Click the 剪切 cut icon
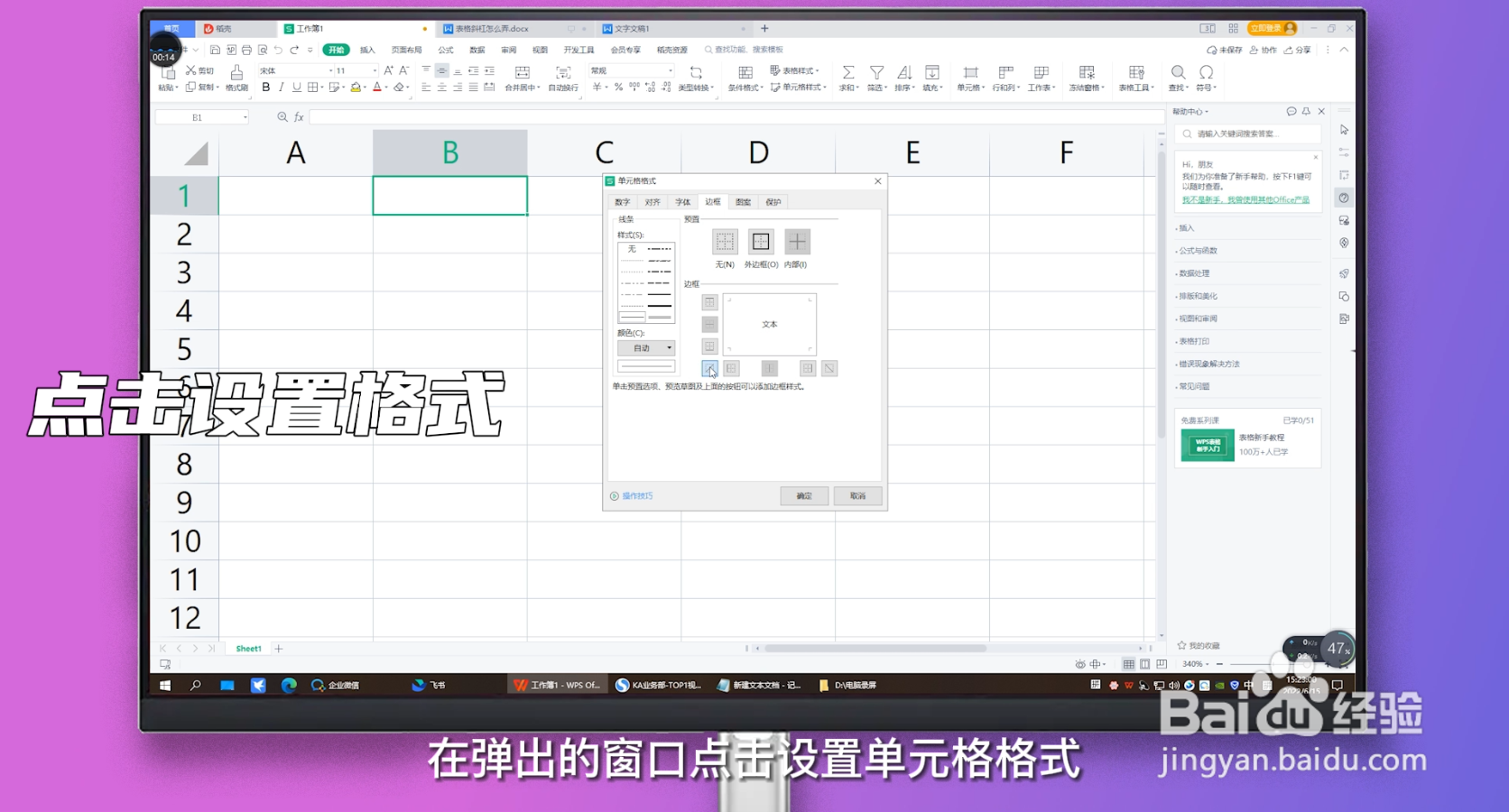1509x812 pixels. click(x=199, y=70)
